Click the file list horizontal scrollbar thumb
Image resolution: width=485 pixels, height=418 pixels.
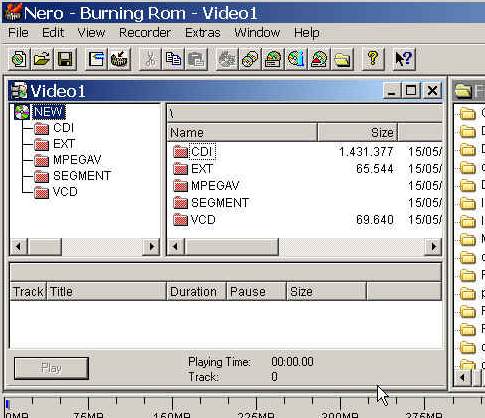(232, 247)
